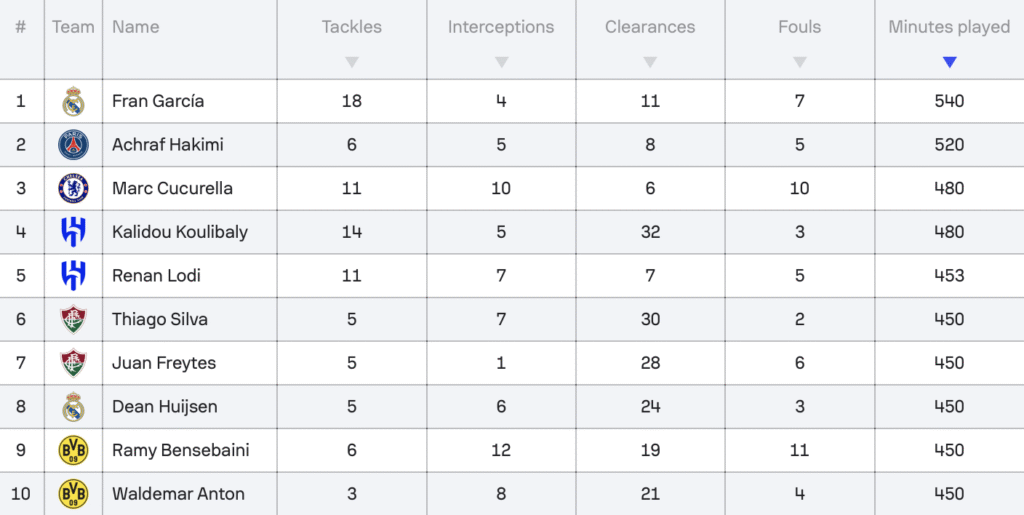
Task: Click Fluminense crest next to Thiago Silva
Action: tap(73, 320)
